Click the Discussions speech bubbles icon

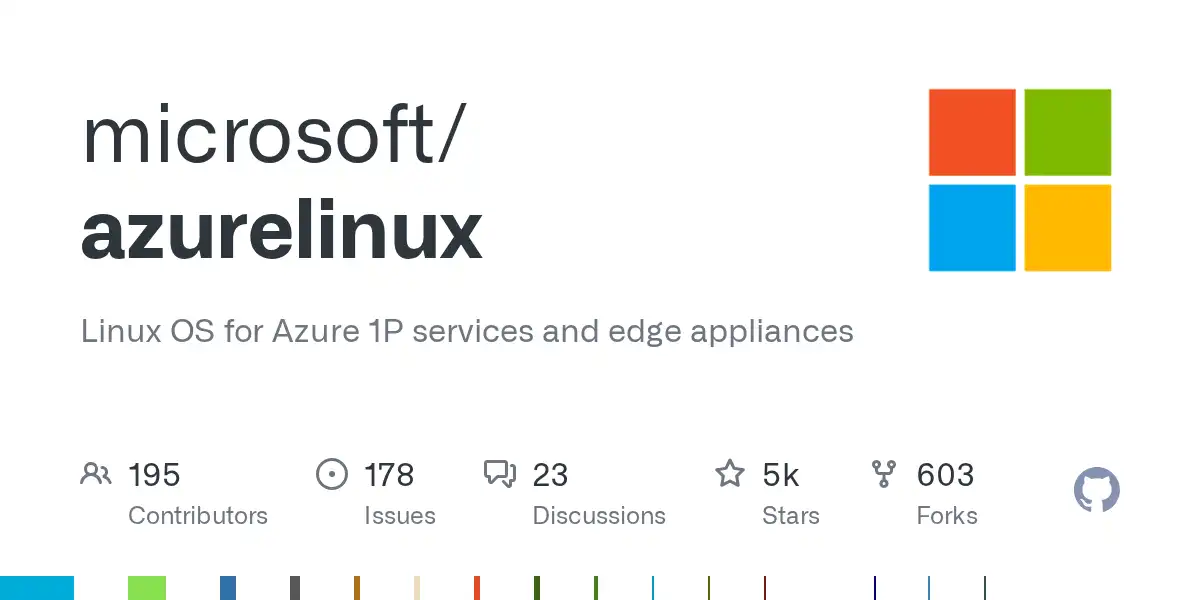[499, 474]
